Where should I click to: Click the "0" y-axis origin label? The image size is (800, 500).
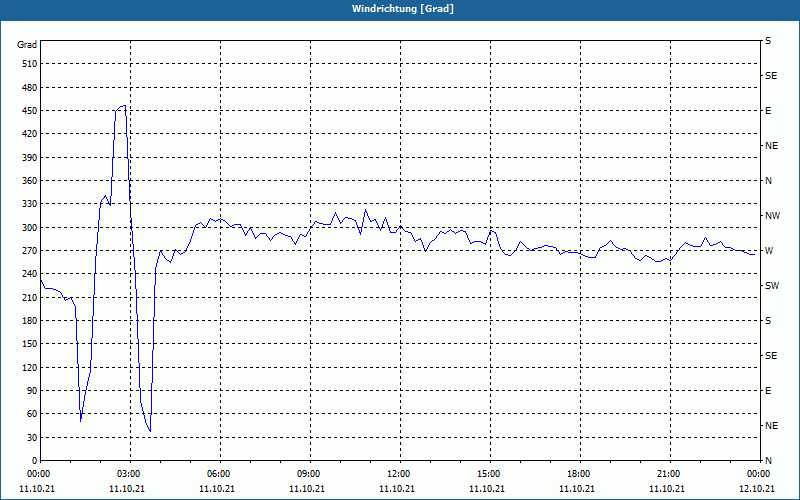point(35,461)
